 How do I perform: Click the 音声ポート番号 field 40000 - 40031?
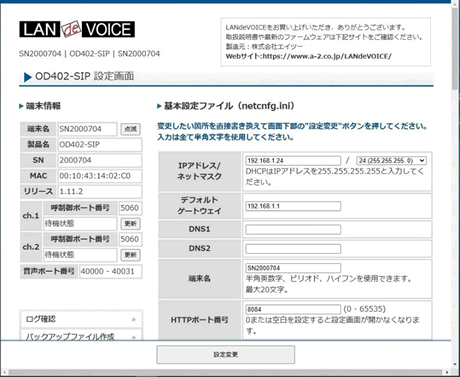[x=110, y=271]
